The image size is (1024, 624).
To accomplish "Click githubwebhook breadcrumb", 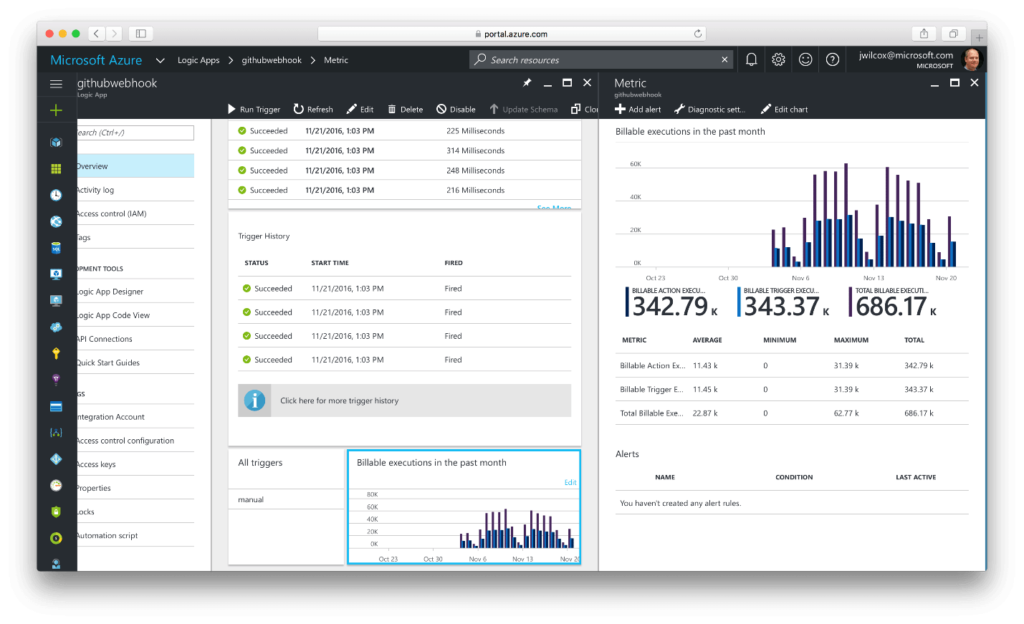I will coord(272,60).
